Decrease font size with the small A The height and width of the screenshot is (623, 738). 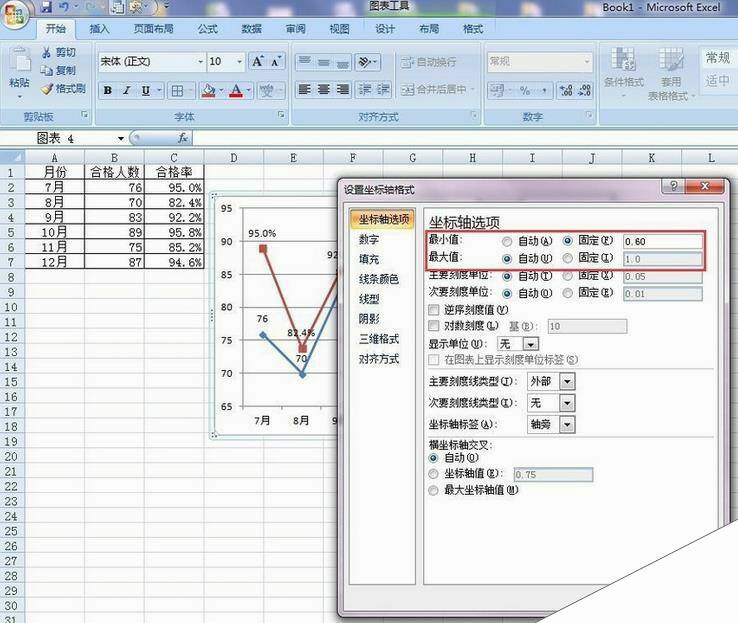[x=276, y=62]
